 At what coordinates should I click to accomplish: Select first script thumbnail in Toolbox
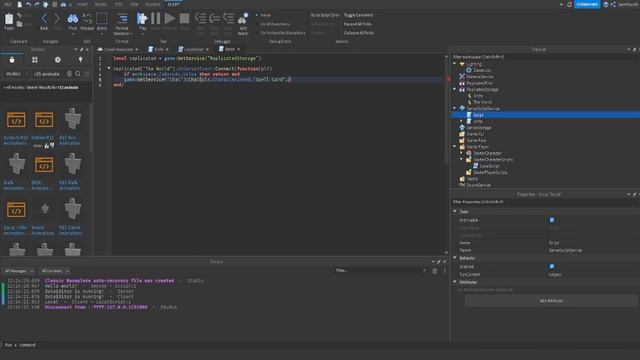point(16,120)
